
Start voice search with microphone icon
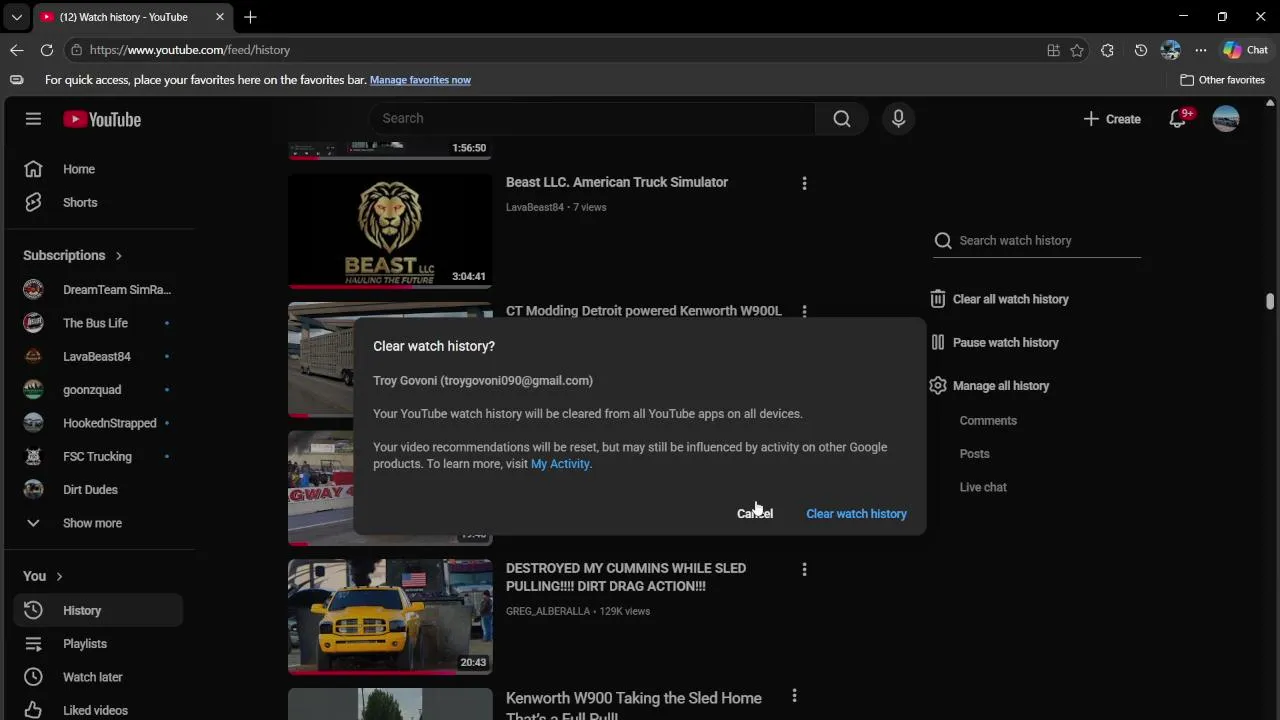pos(898,118)
